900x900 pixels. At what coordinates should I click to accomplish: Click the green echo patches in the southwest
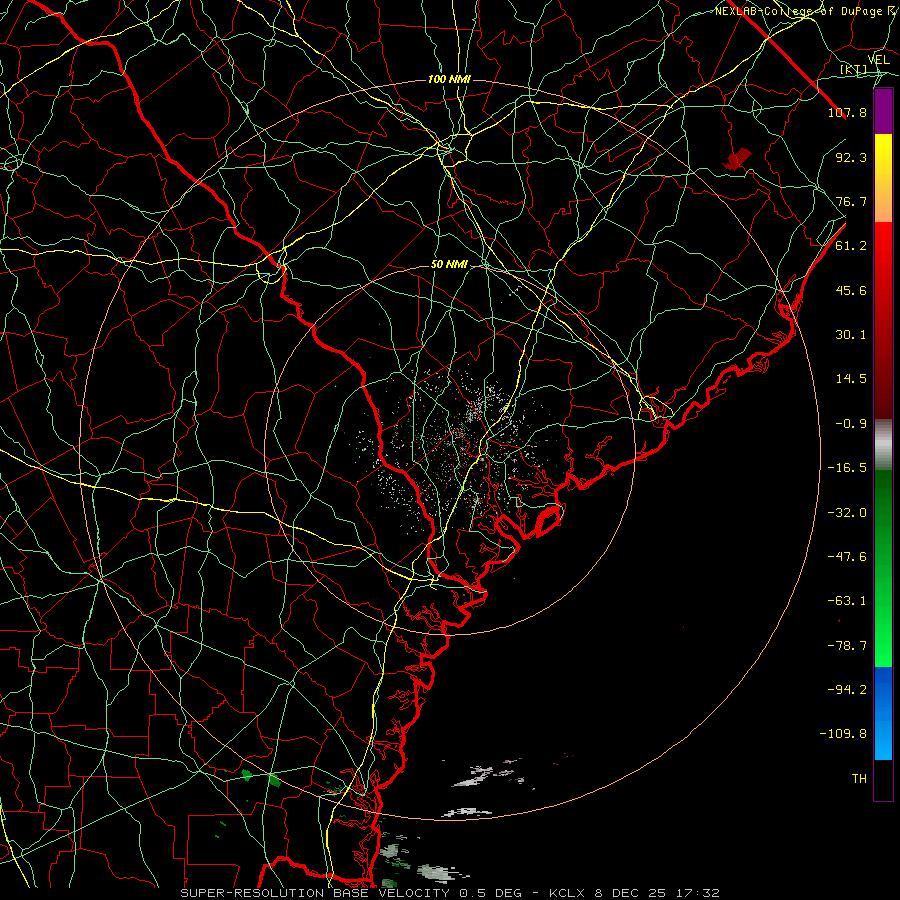point(262,778)
